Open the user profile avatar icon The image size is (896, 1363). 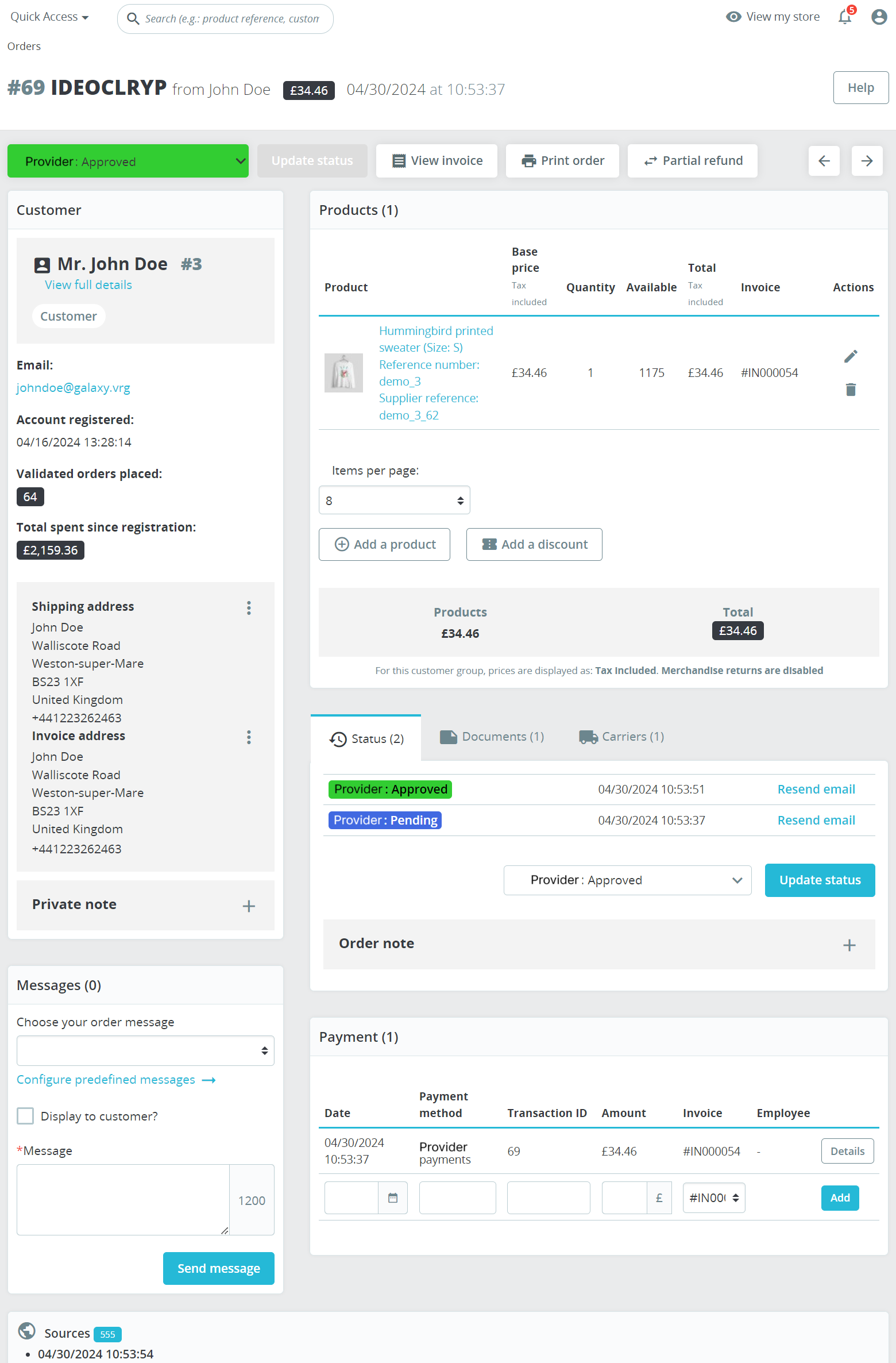879,17
